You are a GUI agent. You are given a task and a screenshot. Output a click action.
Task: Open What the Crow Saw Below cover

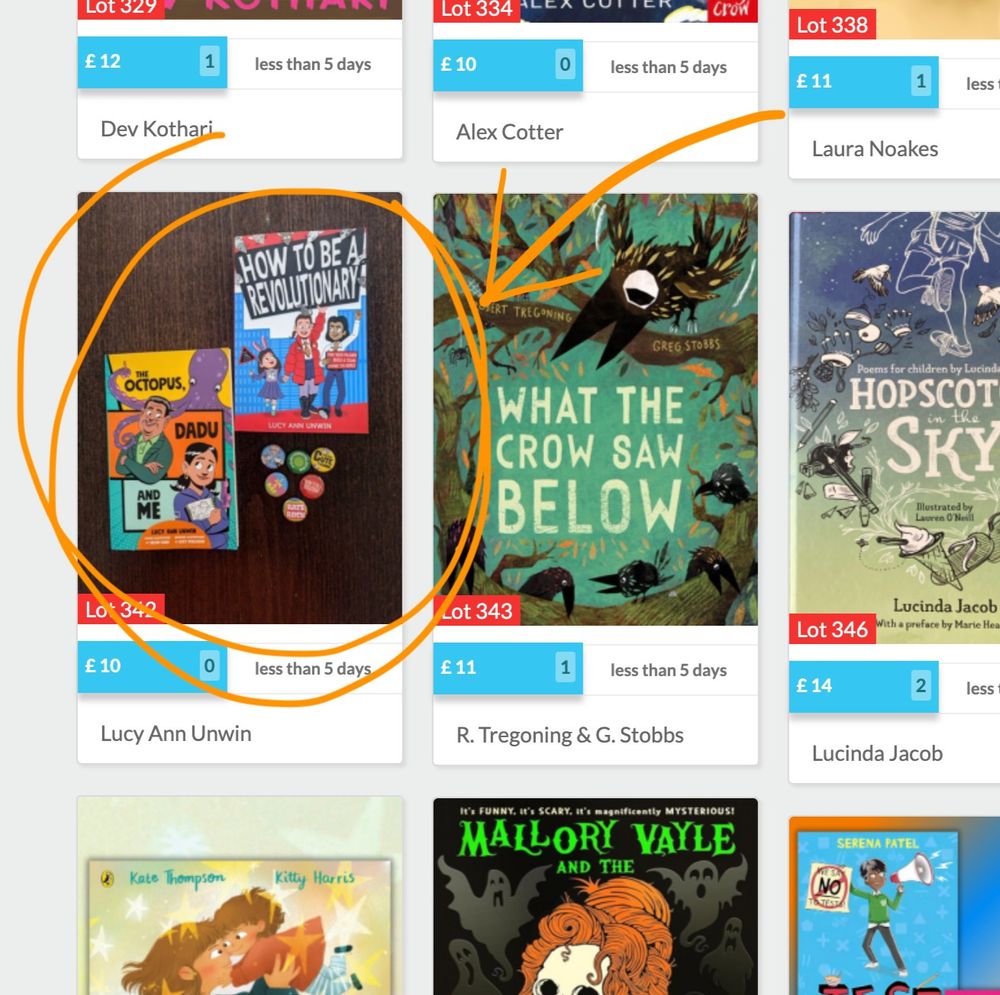pyautogui.click(x=596, y=409)
